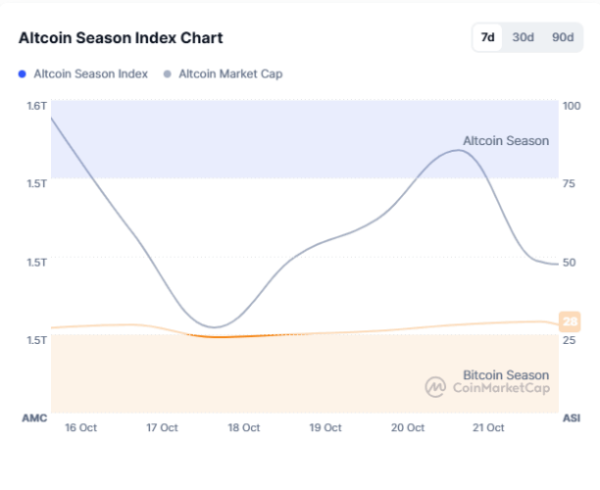Click the CoinMarketCap logo icon

pos(435,386)
